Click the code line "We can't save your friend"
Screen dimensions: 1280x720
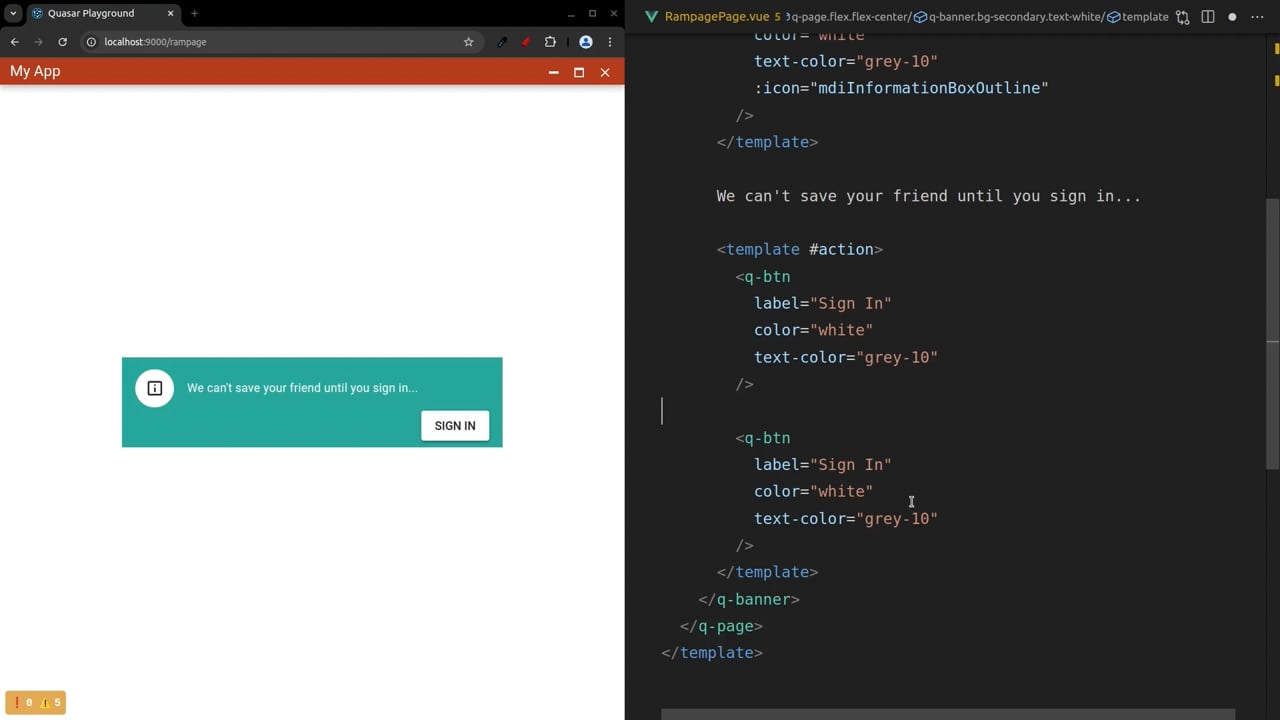pos(928,196)
